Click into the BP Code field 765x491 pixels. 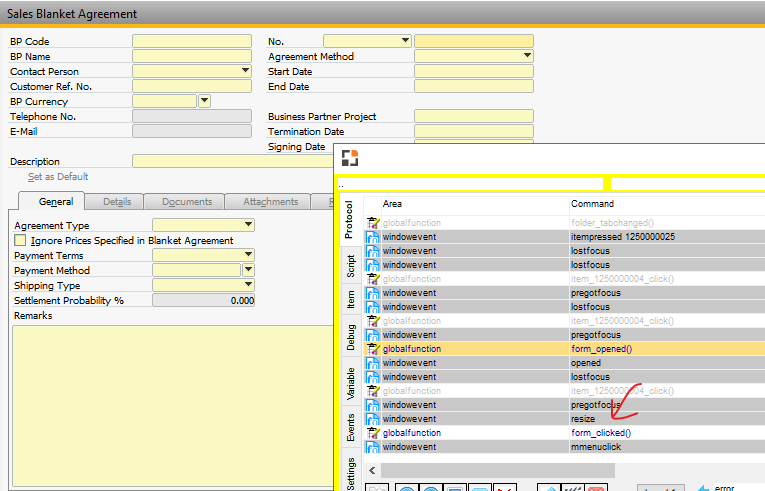(x=192, y=41)
